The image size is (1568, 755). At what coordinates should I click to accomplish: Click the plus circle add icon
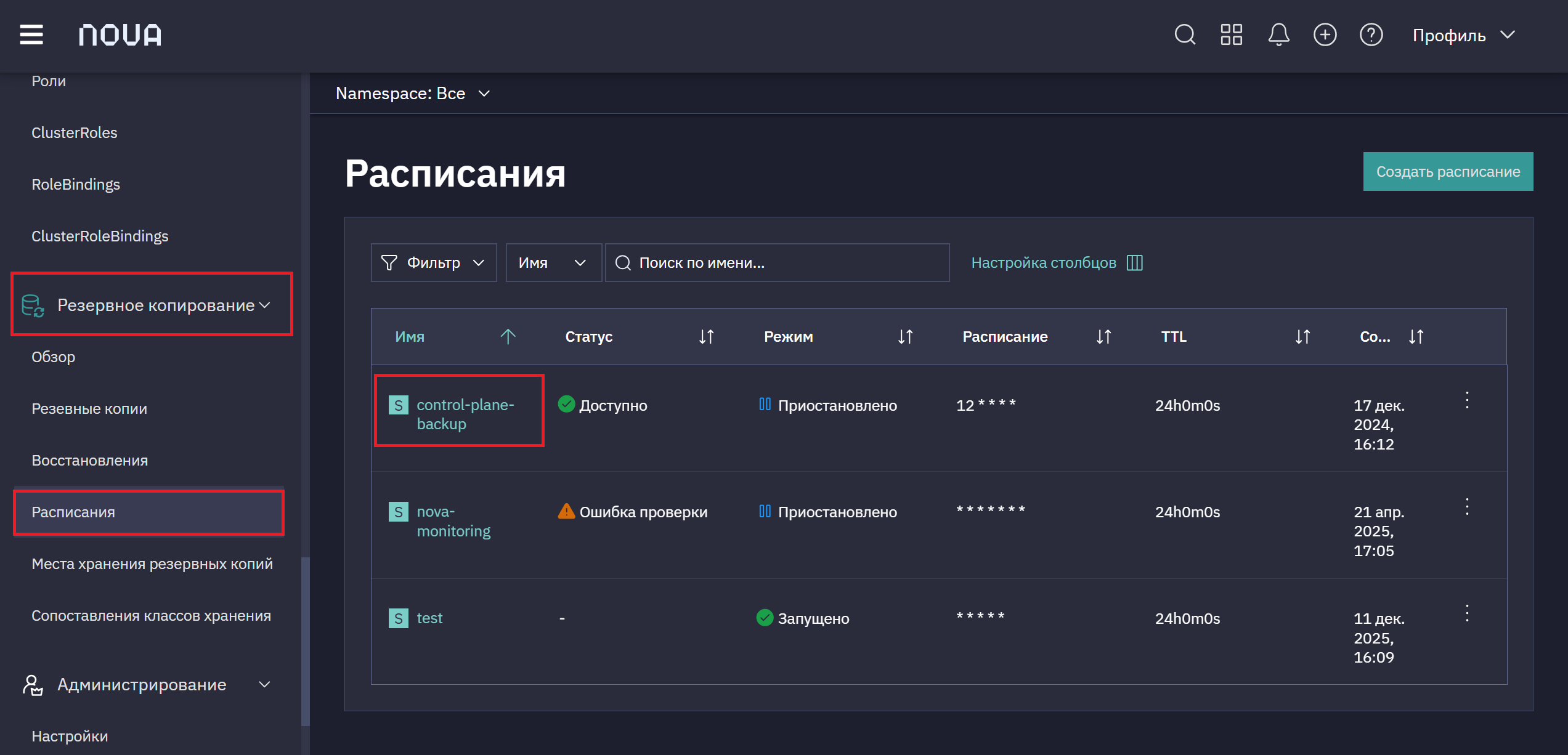[1325, 34]
